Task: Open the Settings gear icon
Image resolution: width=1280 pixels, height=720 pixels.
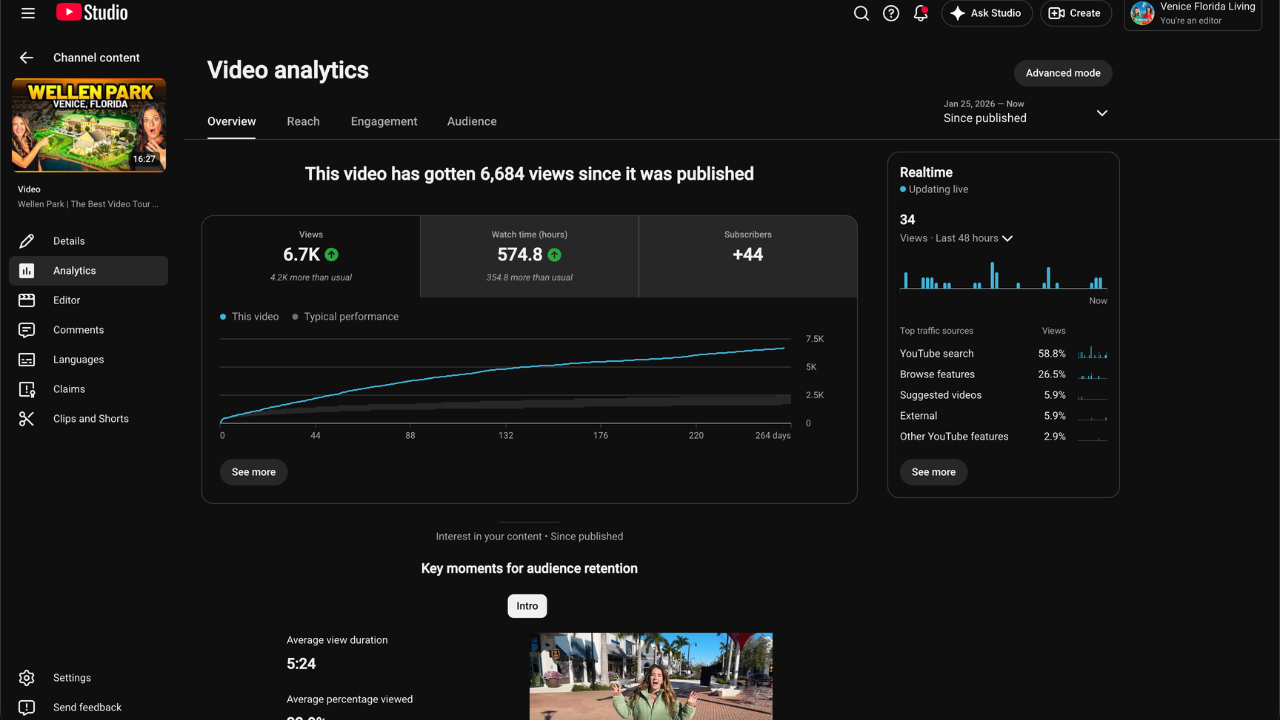Action: click(x=27, y=678)
